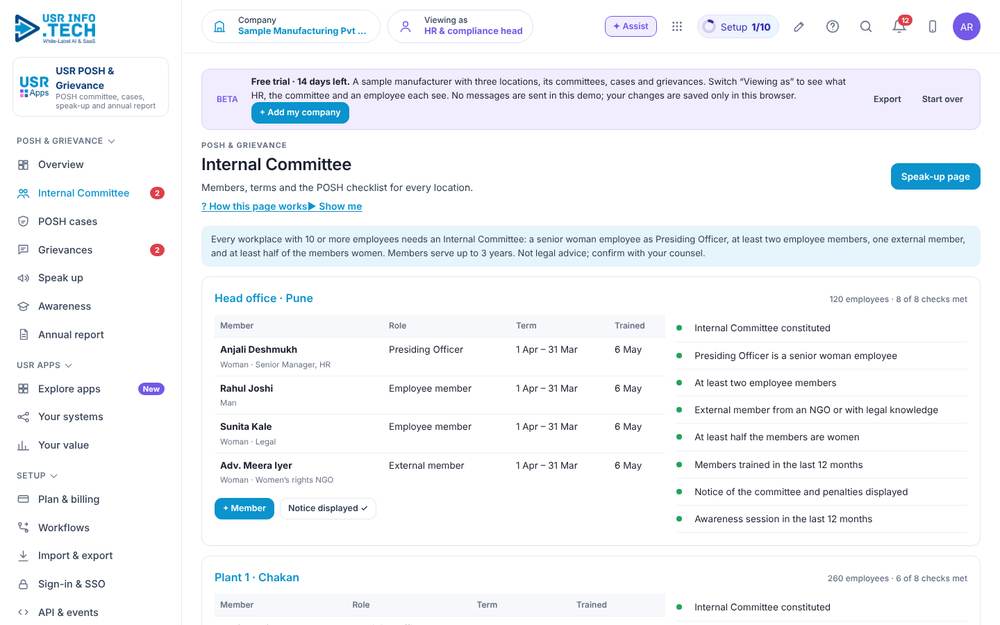This screenshot has width=1000, height=625.
Task: Open Overview in the sidebar
Action: [91, 165]
